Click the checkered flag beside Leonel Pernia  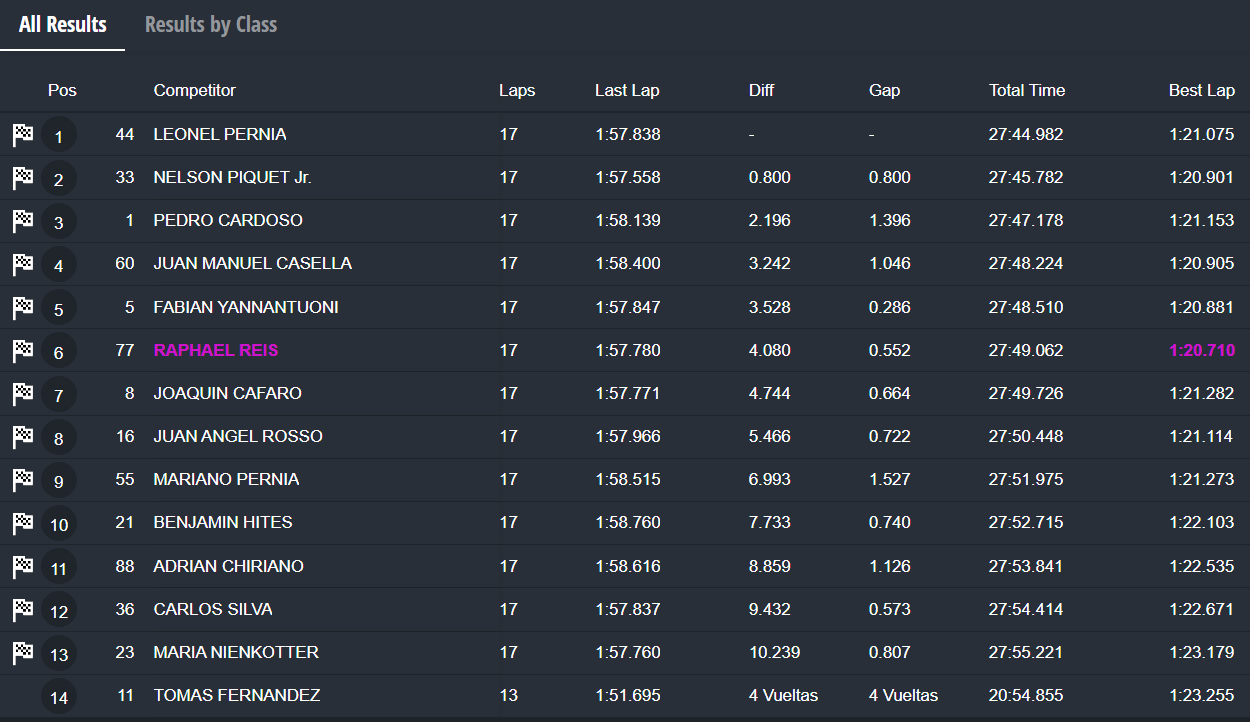(x=23, y=135)
